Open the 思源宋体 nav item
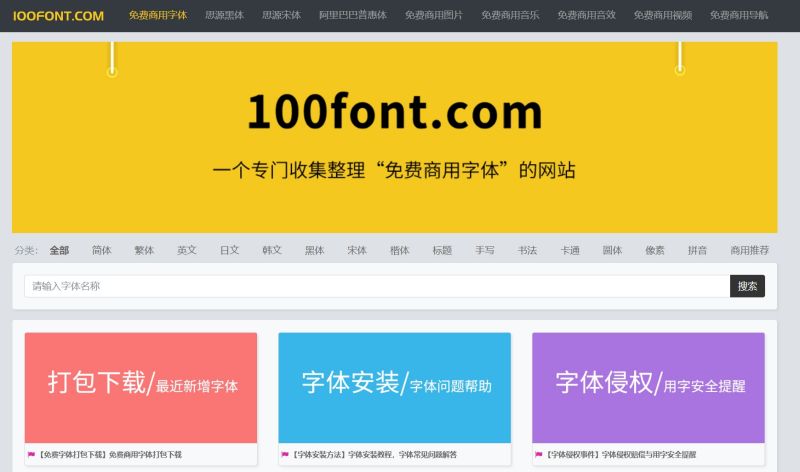Screen dimensions: 800x472 click(x=281, y=15)
